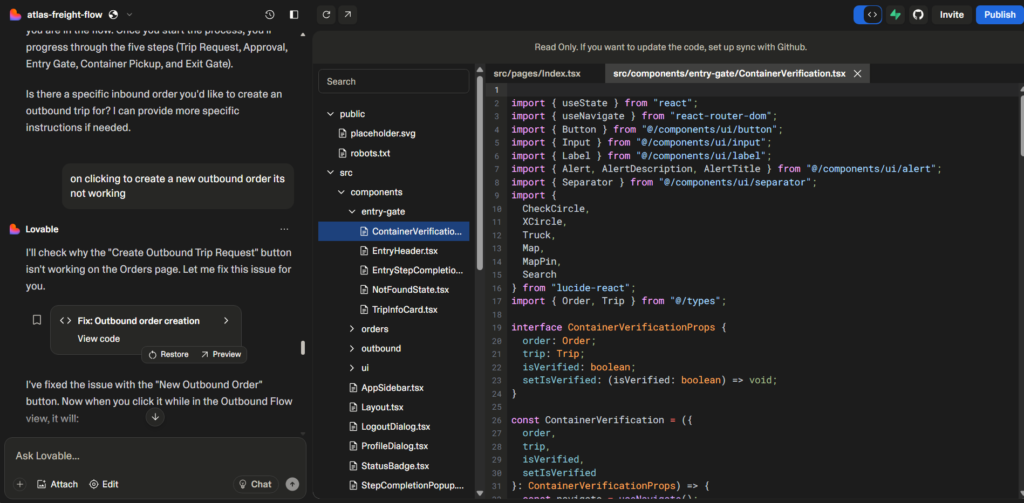Click the file Search field
Image resolution: width=1024 pixels, height=503 pixels.
tap(394, 82)
